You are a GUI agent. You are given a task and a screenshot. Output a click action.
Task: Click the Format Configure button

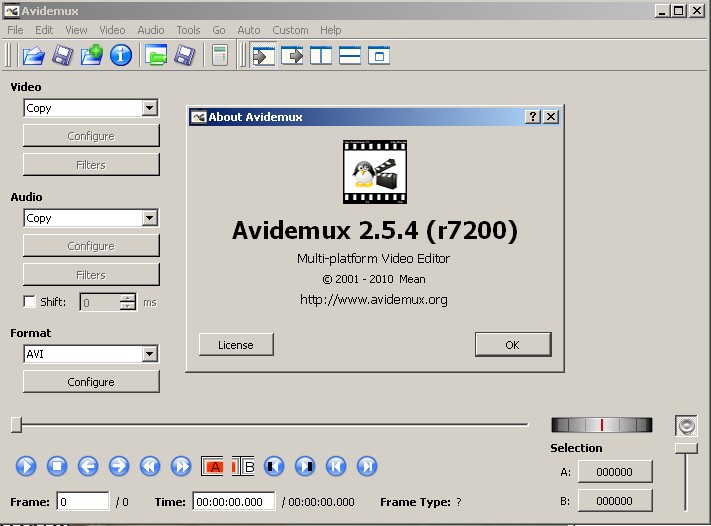click(91, 382)
